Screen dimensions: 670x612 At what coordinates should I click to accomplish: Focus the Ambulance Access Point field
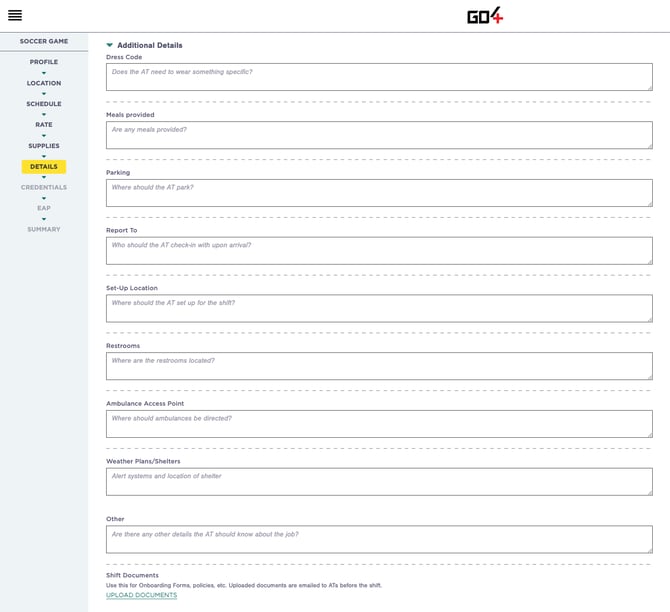tap(379, 424)
